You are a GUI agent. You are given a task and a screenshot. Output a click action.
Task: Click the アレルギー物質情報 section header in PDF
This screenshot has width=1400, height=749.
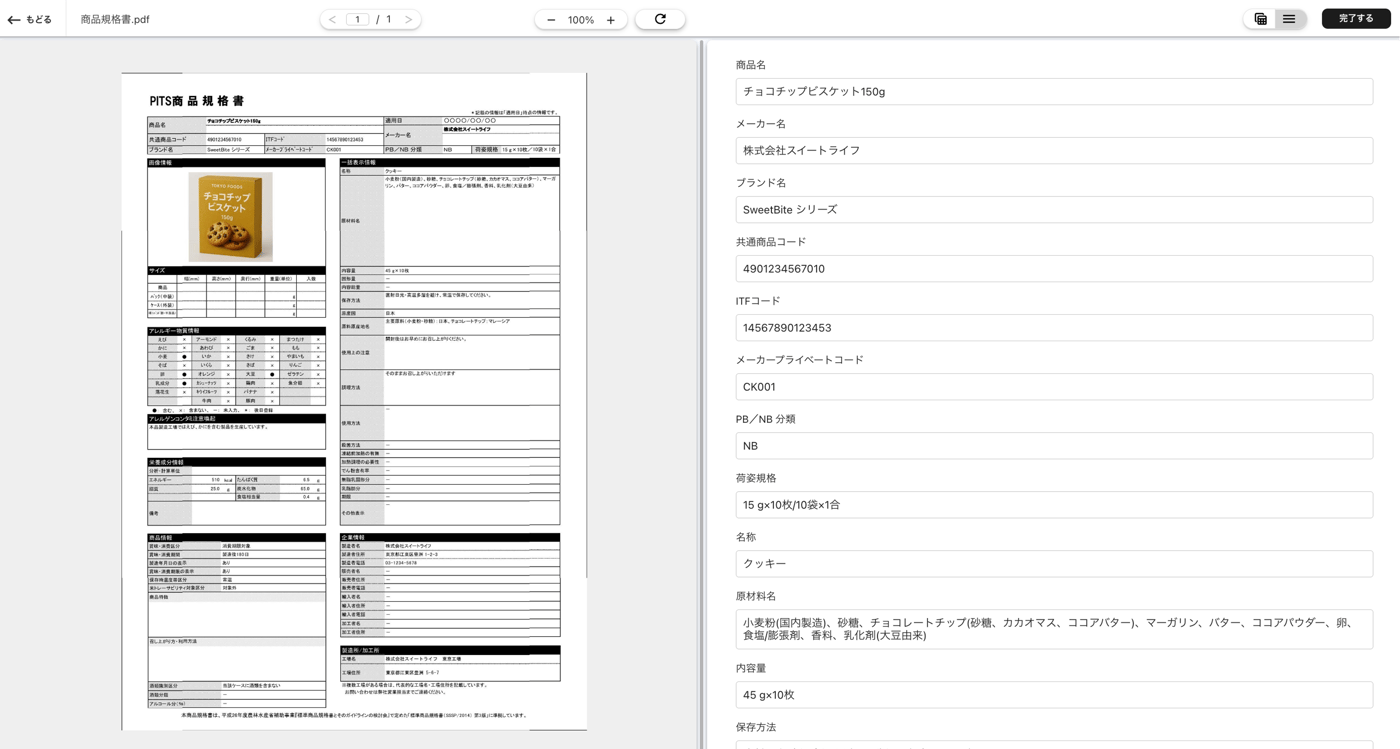point(237,331)
